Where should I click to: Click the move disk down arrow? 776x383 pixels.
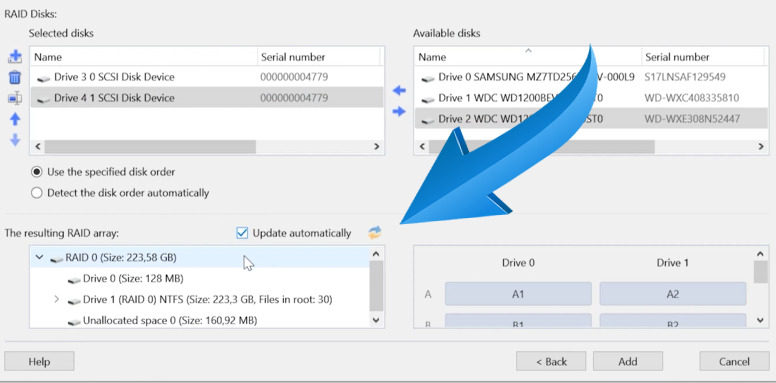(15, 140)
